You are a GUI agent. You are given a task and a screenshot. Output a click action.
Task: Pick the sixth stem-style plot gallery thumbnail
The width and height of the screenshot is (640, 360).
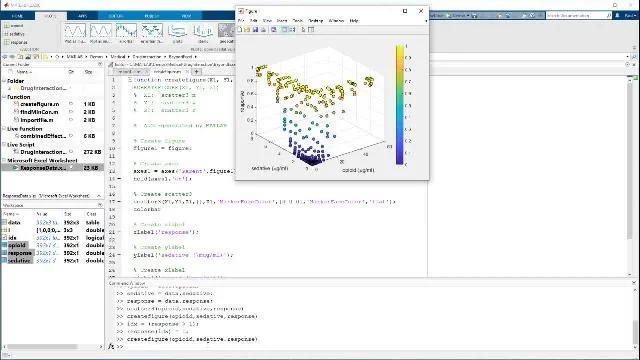pyautogui.click(x=203, y=31)
